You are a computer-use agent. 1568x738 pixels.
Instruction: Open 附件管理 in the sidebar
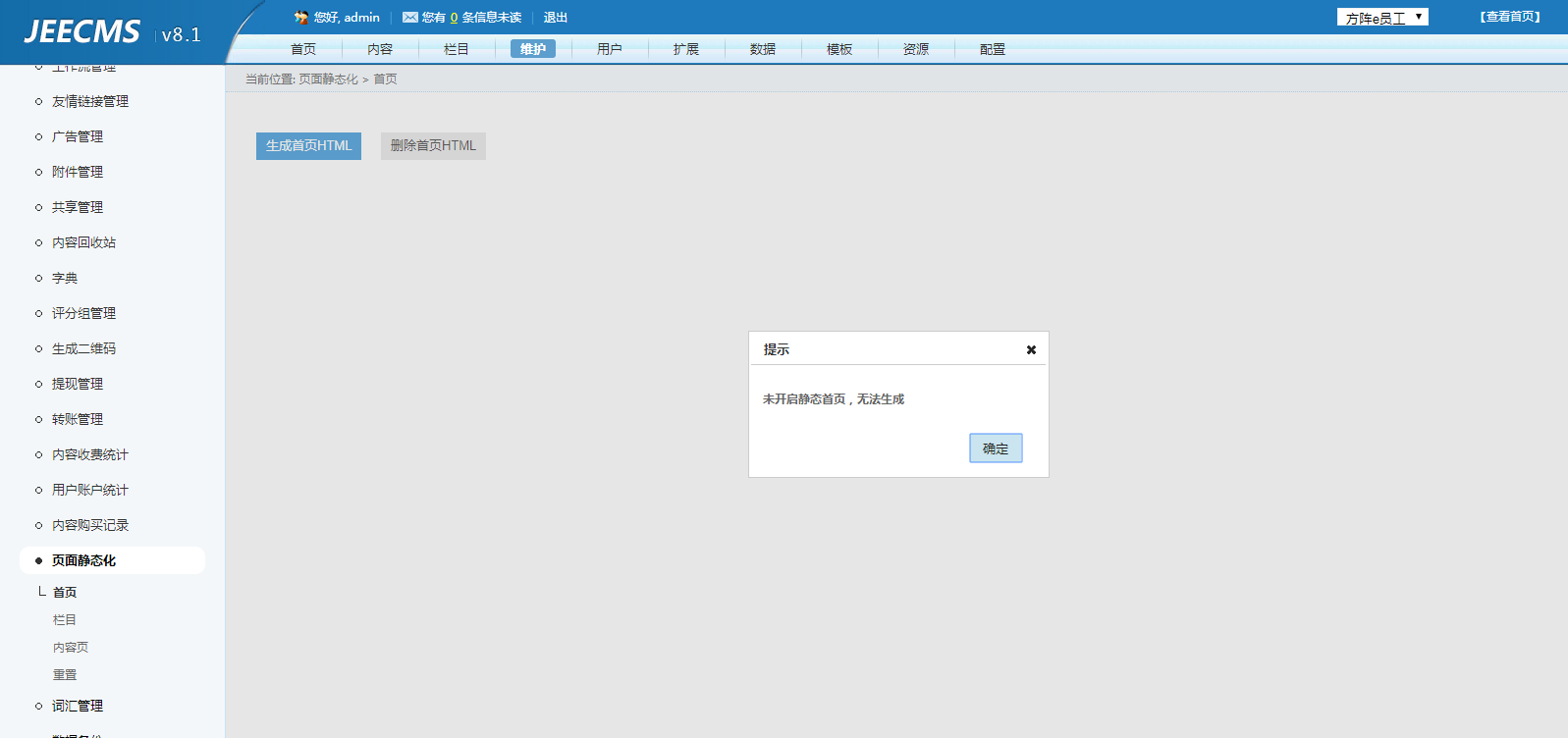click(78, 172)
